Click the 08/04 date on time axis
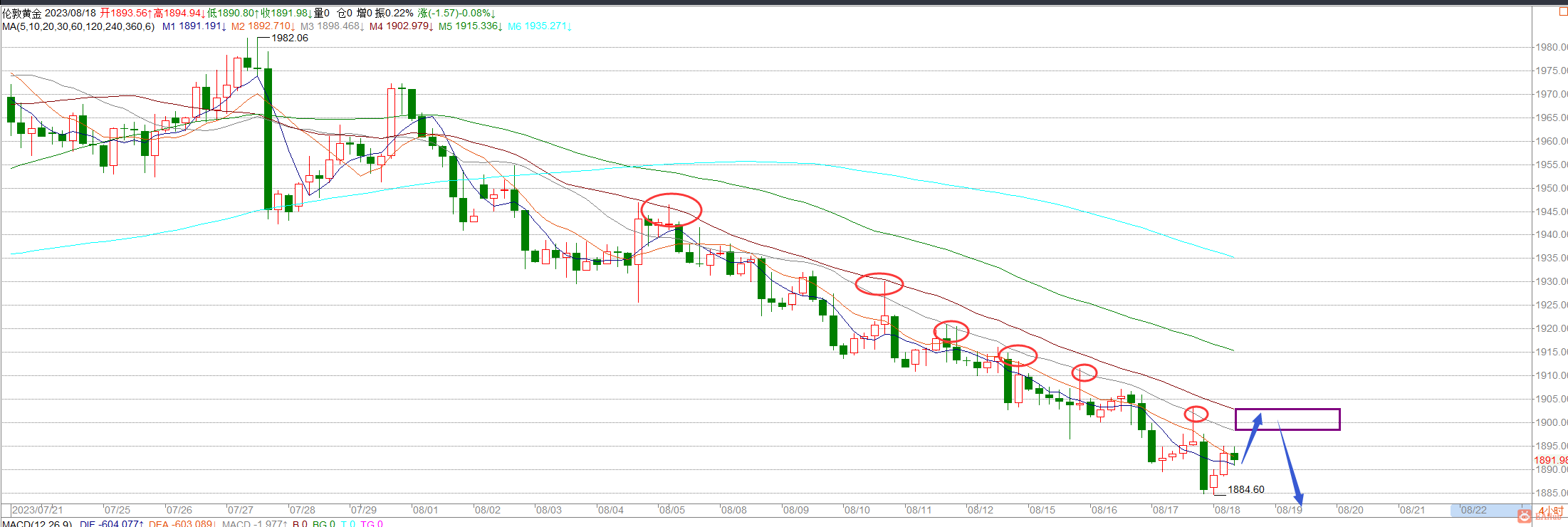This screenshot has height=527, width=1568. tap(610, 510)
